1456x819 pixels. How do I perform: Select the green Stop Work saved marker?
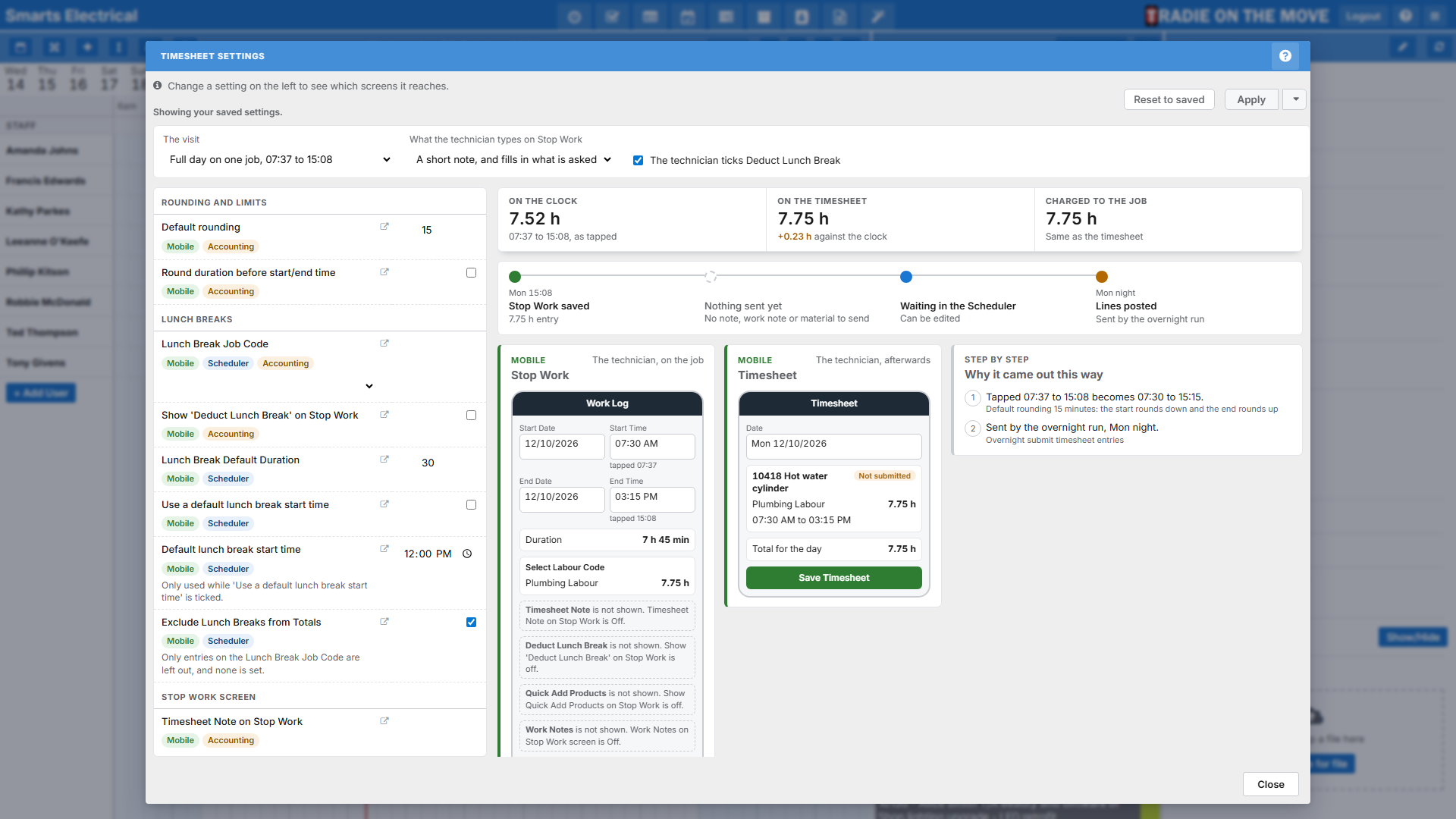click(x=515, y=277)
